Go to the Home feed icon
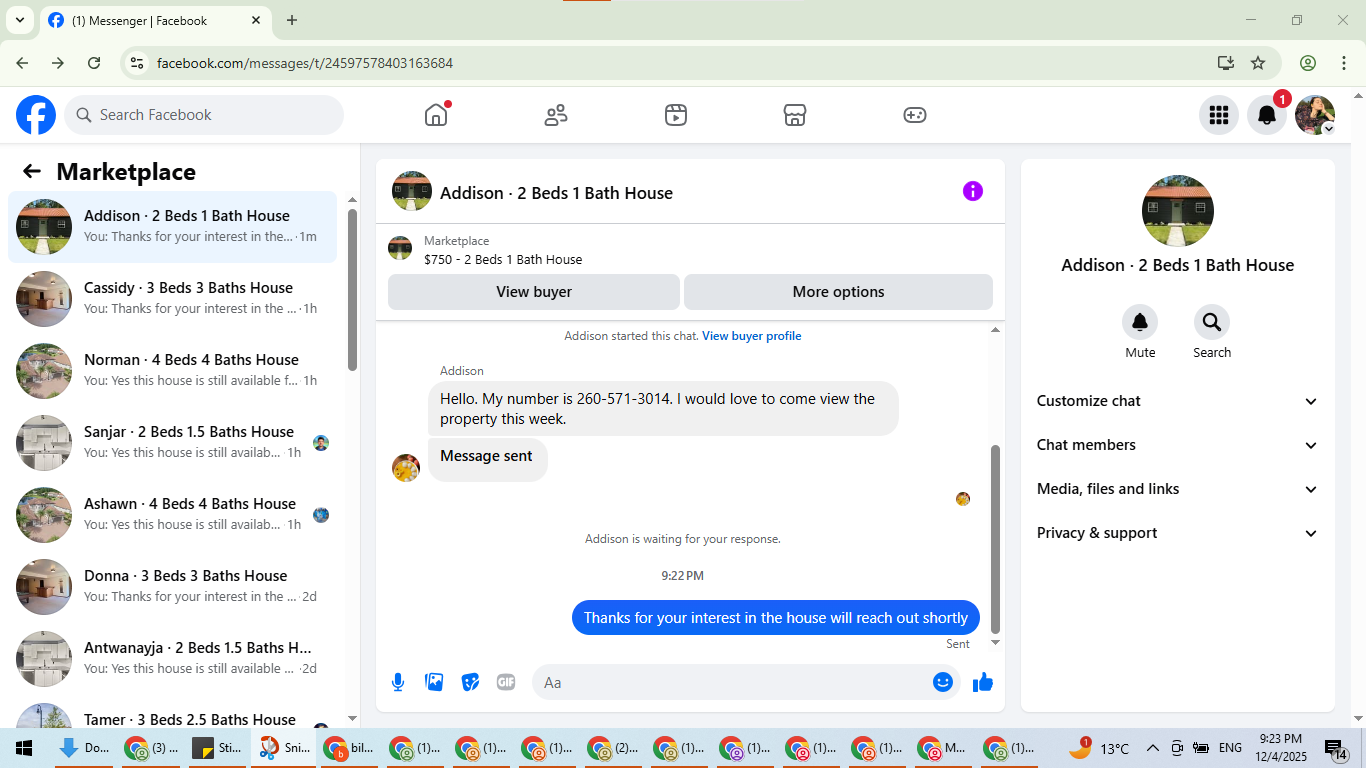The width and height of the screenshot is (1366, 768). tap(436, 115)
